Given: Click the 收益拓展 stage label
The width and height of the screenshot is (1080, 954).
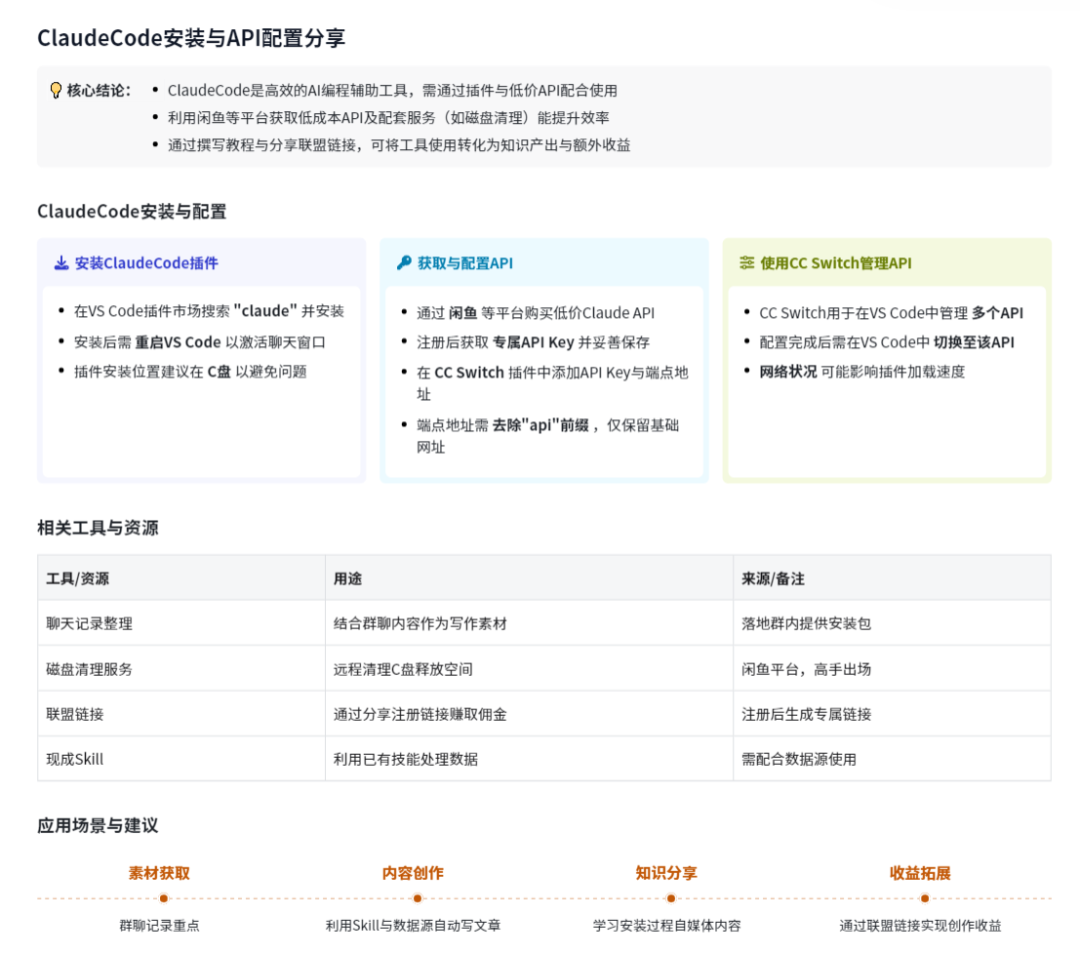Looking at the screenshot, I should 920,873.
